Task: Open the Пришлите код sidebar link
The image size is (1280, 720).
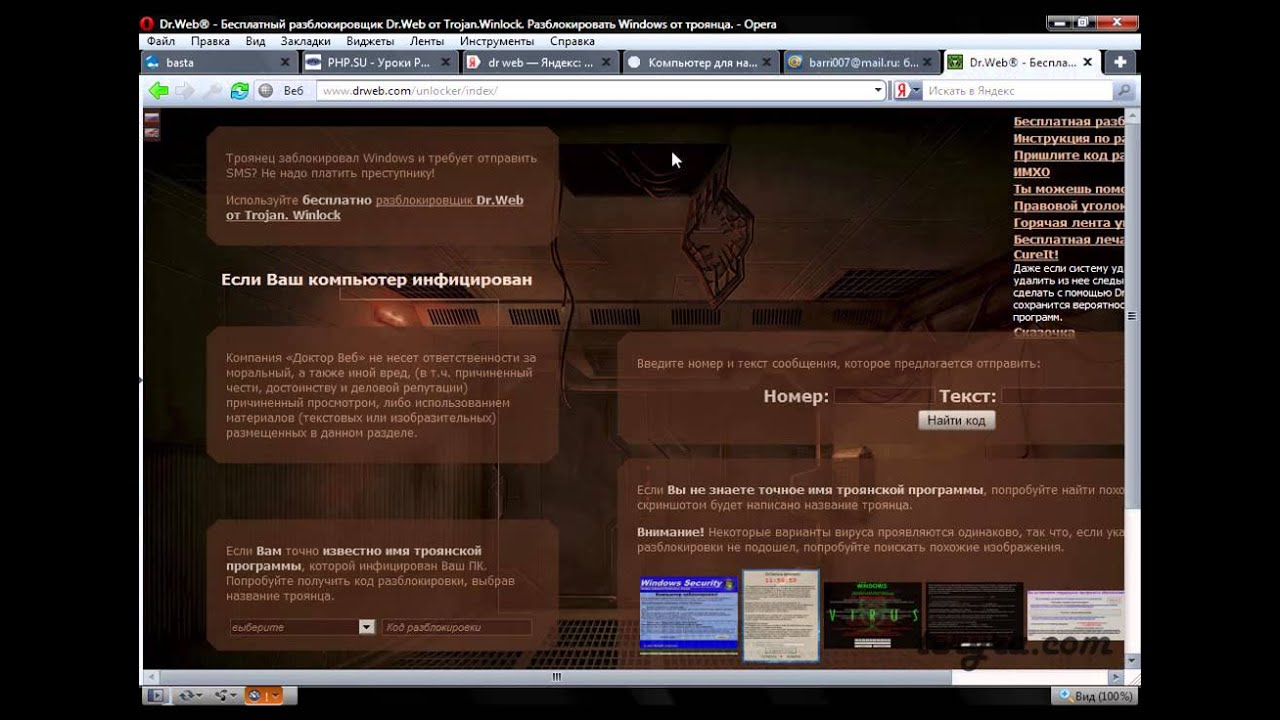Action: pos(1069,155)
